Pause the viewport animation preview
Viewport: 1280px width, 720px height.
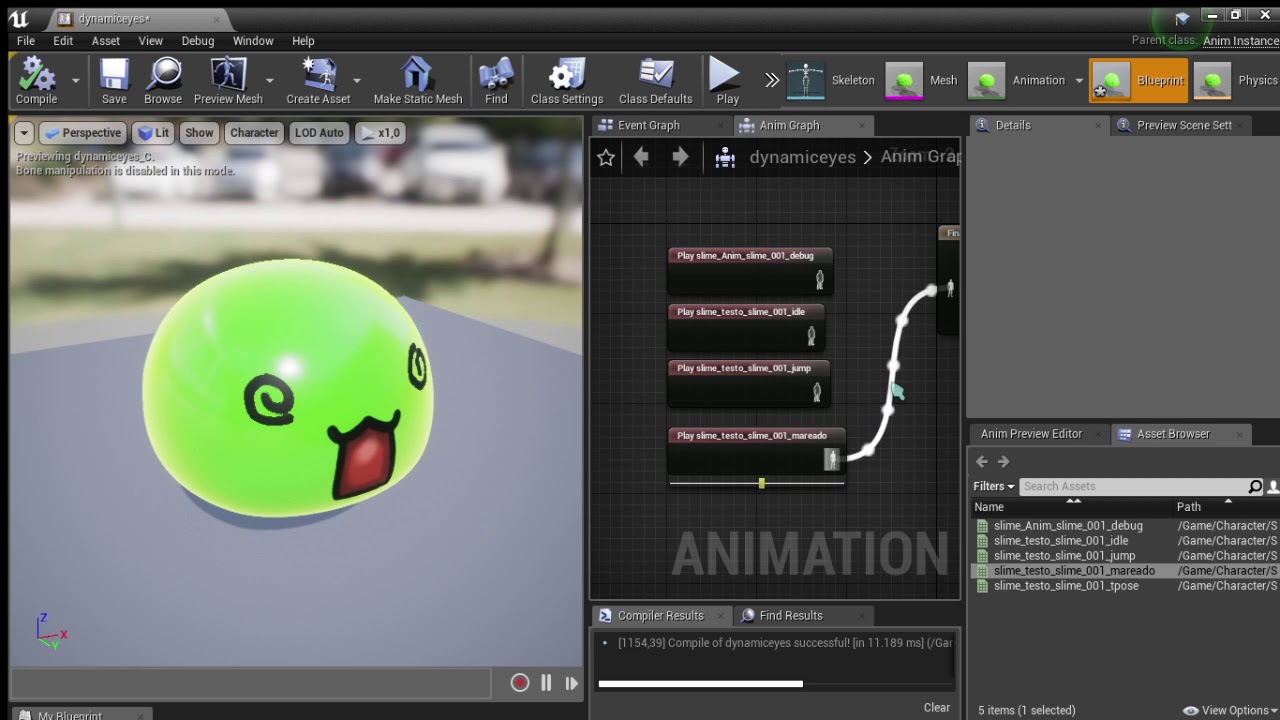546,683
